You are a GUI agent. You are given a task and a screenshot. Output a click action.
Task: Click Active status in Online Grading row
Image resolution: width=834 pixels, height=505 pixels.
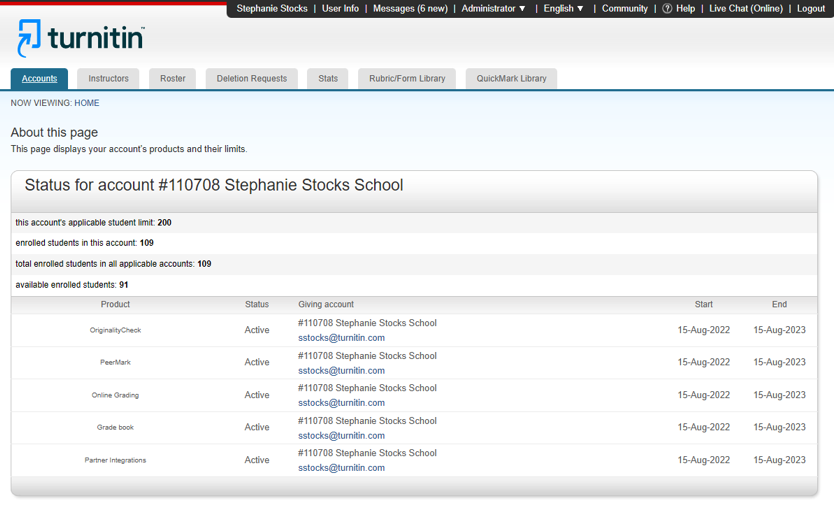tap(257, 395)
